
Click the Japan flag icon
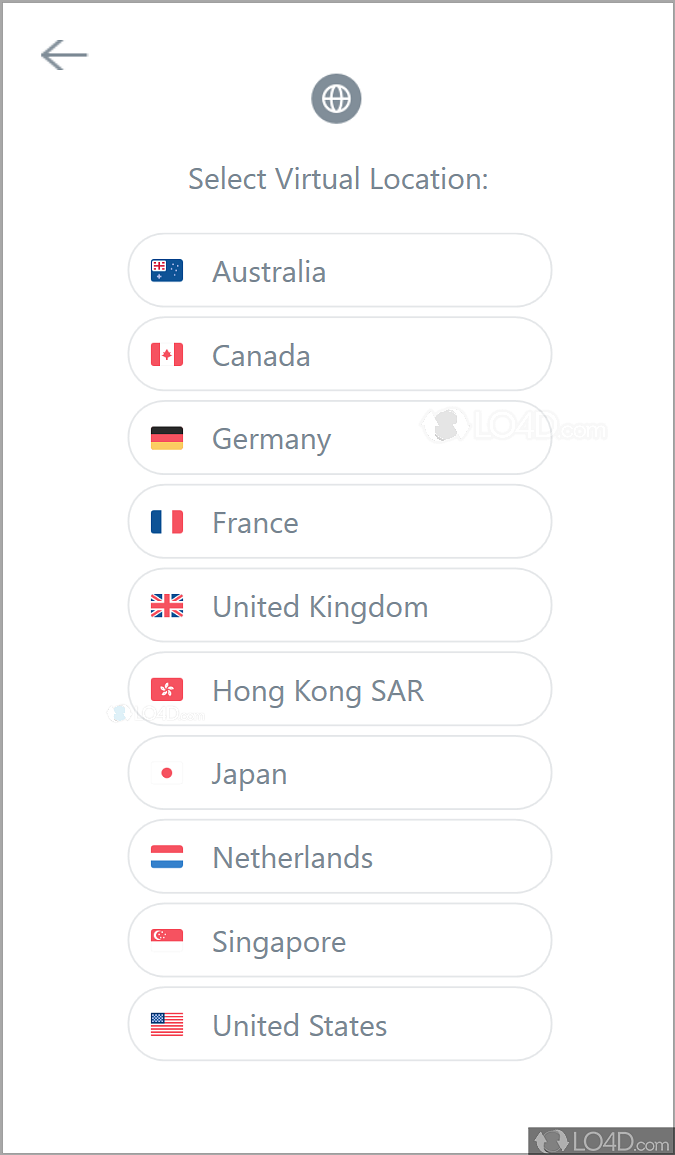point(167,773)
